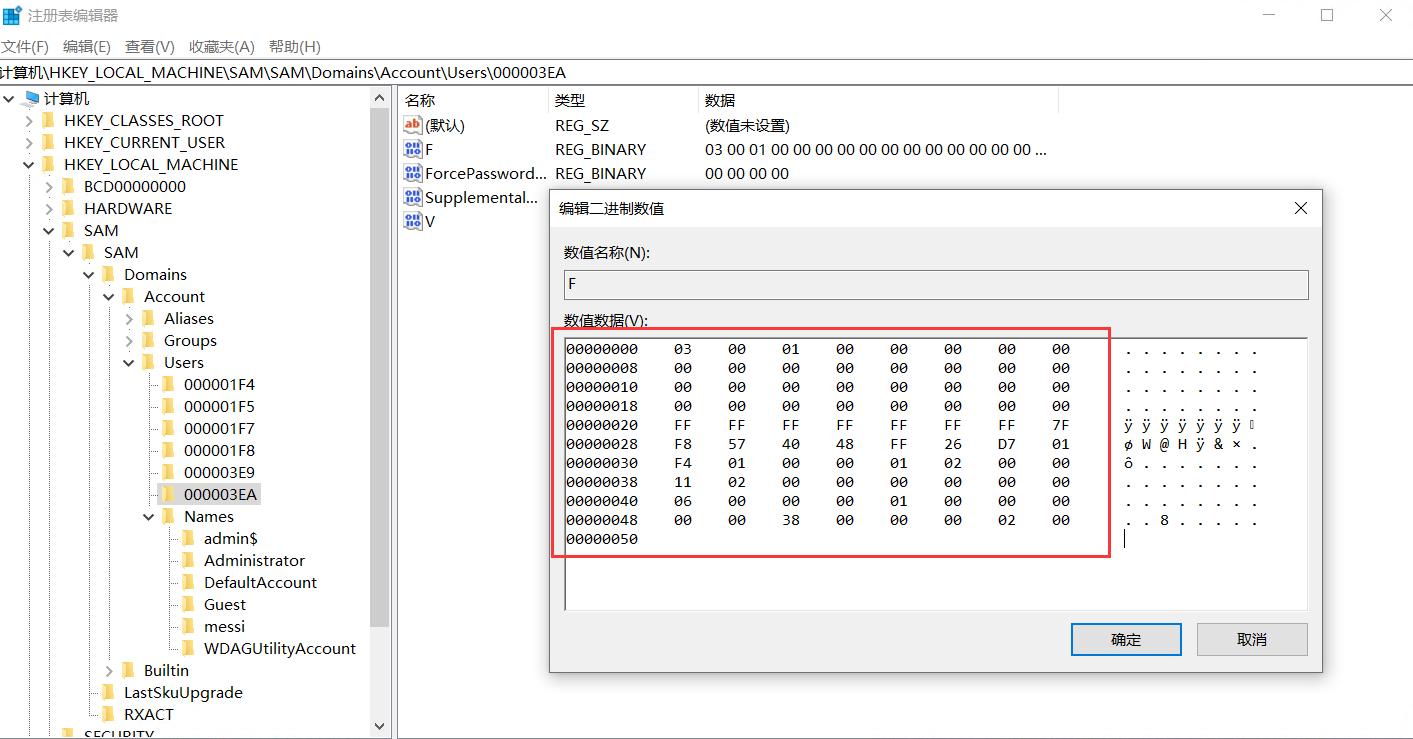Click the binary icon beside Supplemental value
This screenshot has height=739, width=1413.
[411, 196]
